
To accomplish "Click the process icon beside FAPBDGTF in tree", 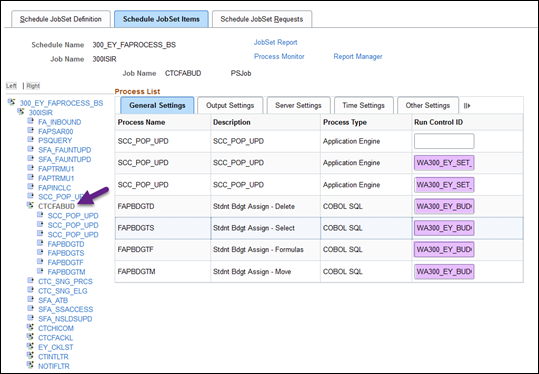I will point(40,262).
